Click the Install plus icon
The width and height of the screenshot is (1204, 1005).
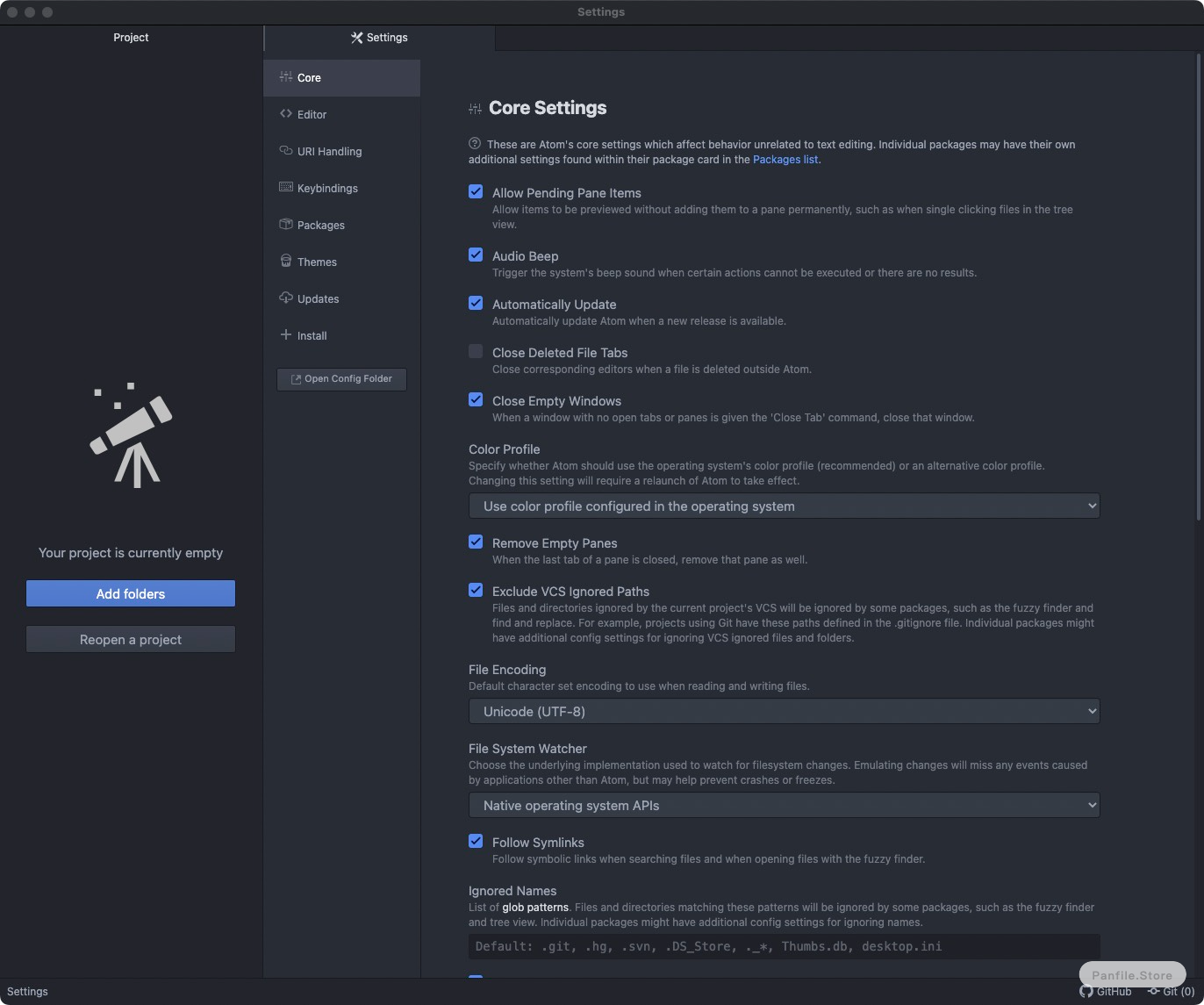click(x=285, y=335)
